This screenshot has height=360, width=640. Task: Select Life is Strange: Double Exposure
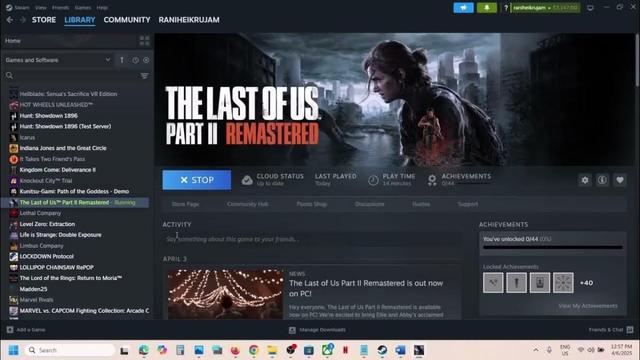pyautogui.click(x=60, y=235)
